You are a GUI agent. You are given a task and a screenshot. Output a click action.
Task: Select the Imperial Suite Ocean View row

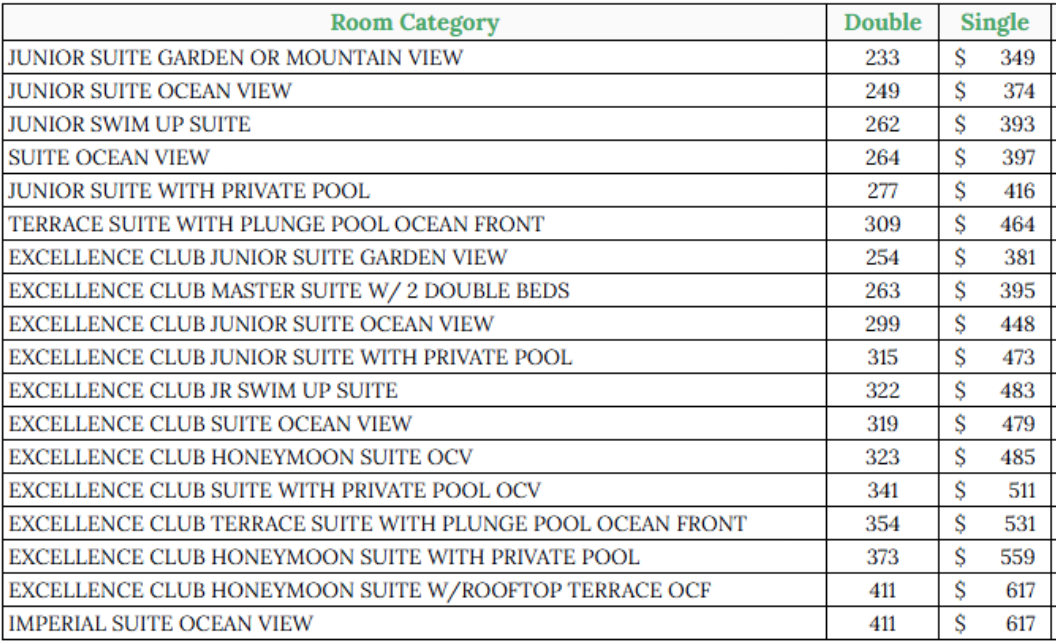click(x=527, y=623)
